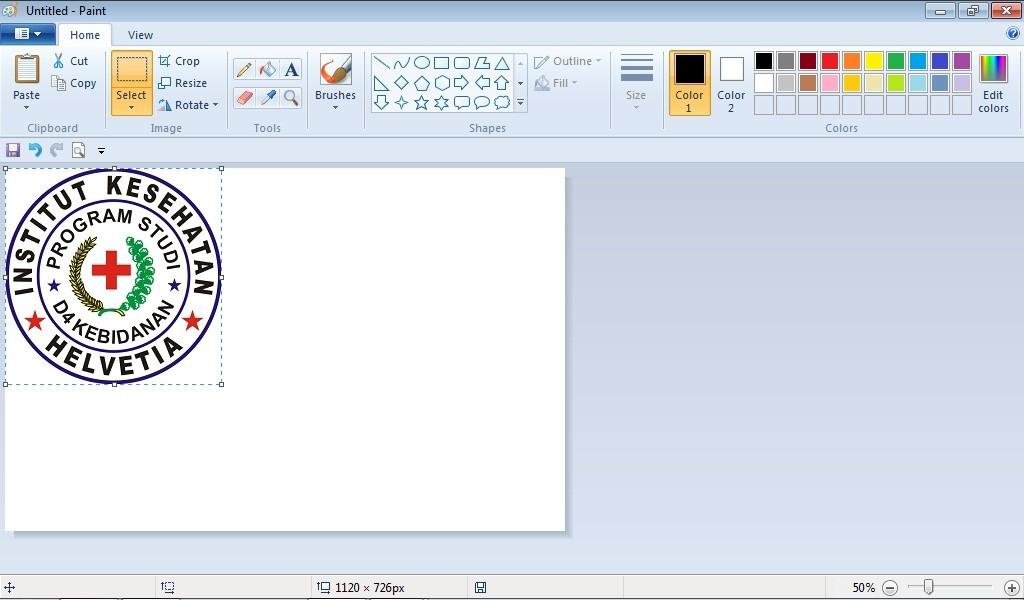This screenshot has height=600, width=1024.
Task: Choose the Diamond shape
Action: 402,83
